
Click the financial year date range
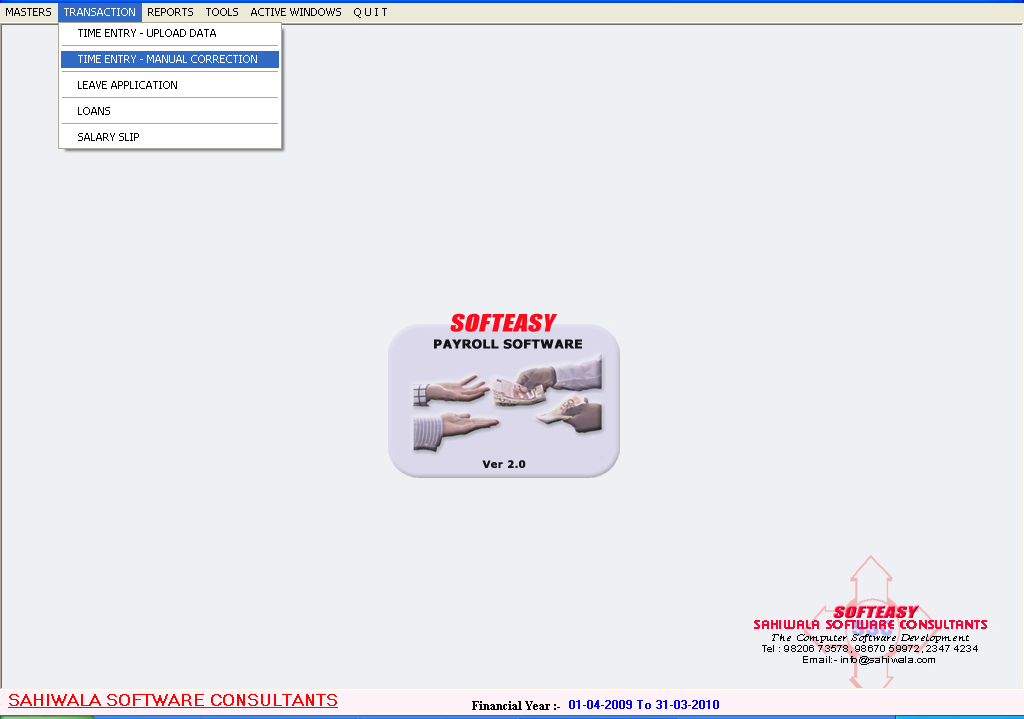643,705
